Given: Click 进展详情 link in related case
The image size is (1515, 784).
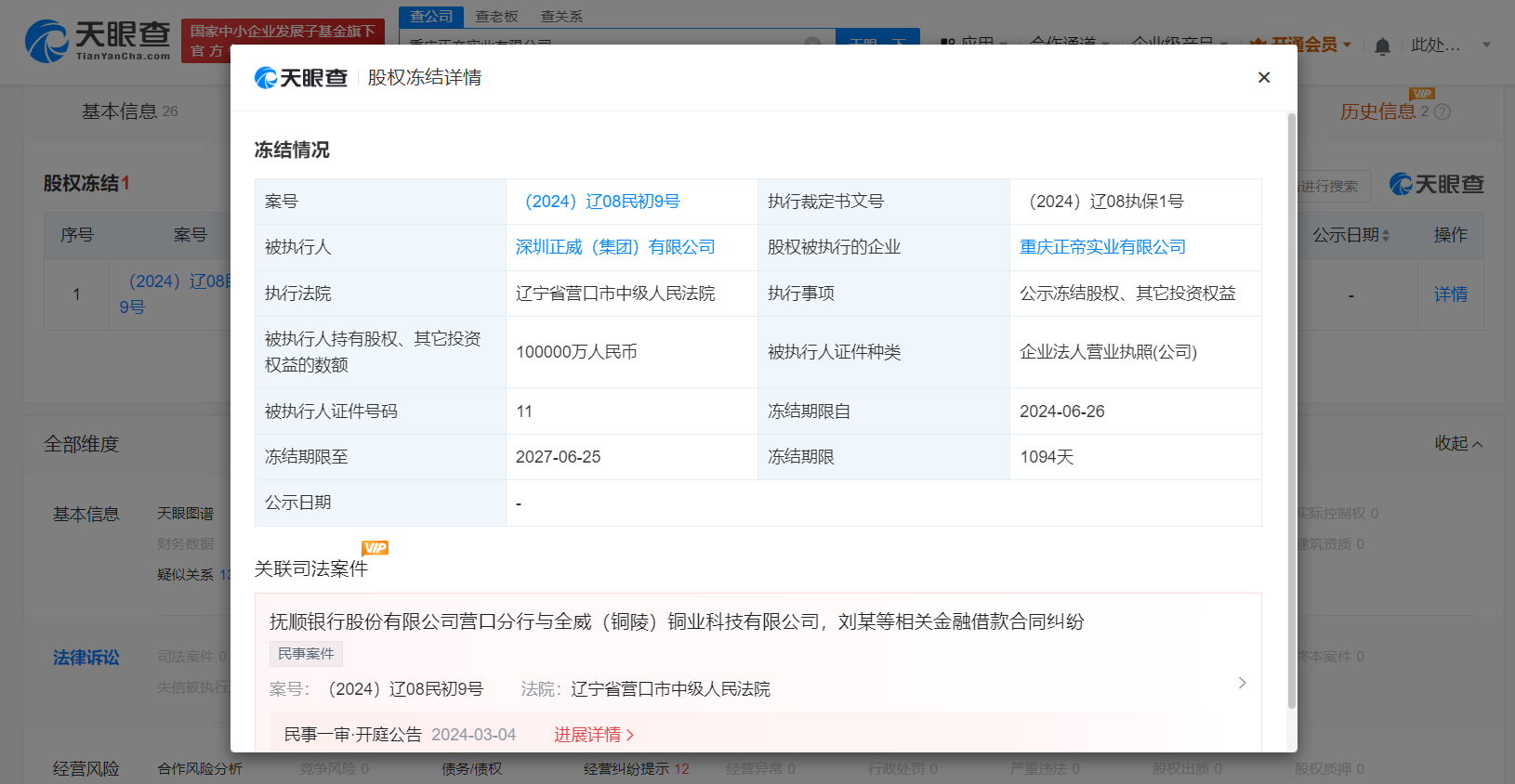Looking at the screenshot, I should (594, 735).
